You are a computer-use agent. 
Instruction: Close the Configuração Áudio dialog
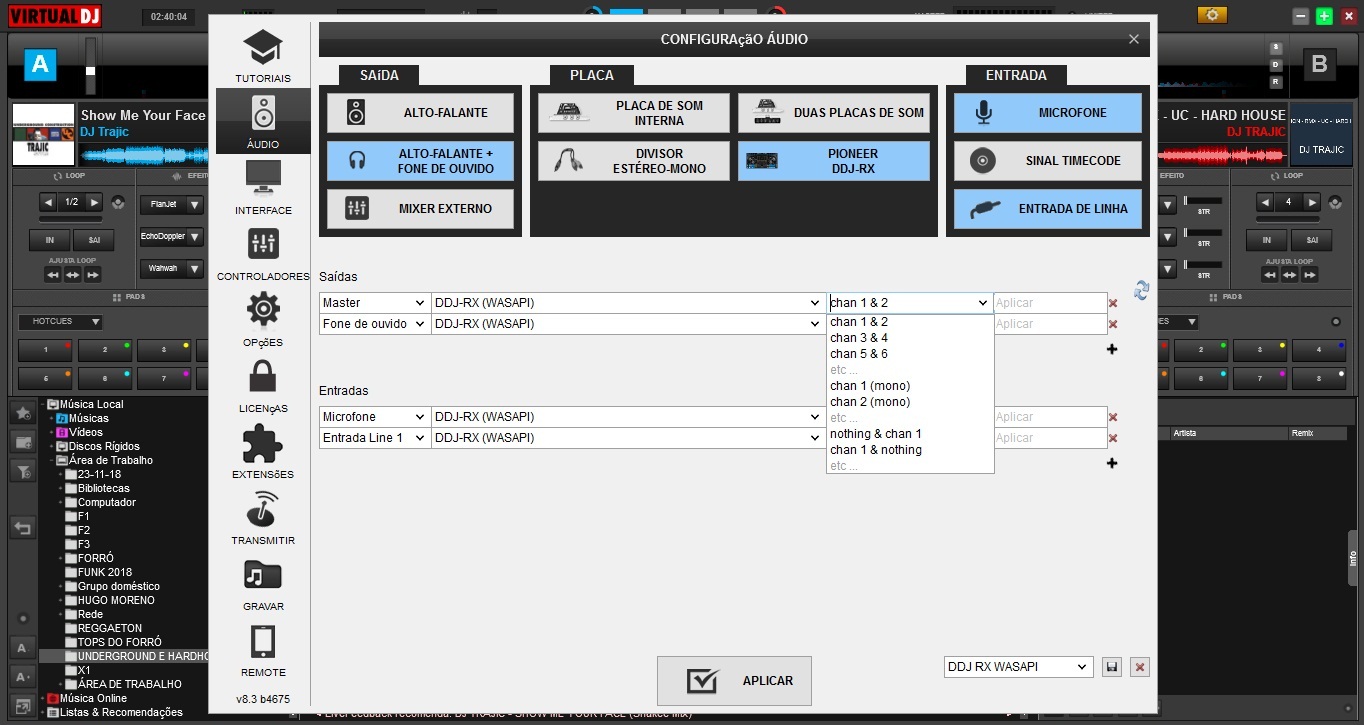pos(1133,39)
